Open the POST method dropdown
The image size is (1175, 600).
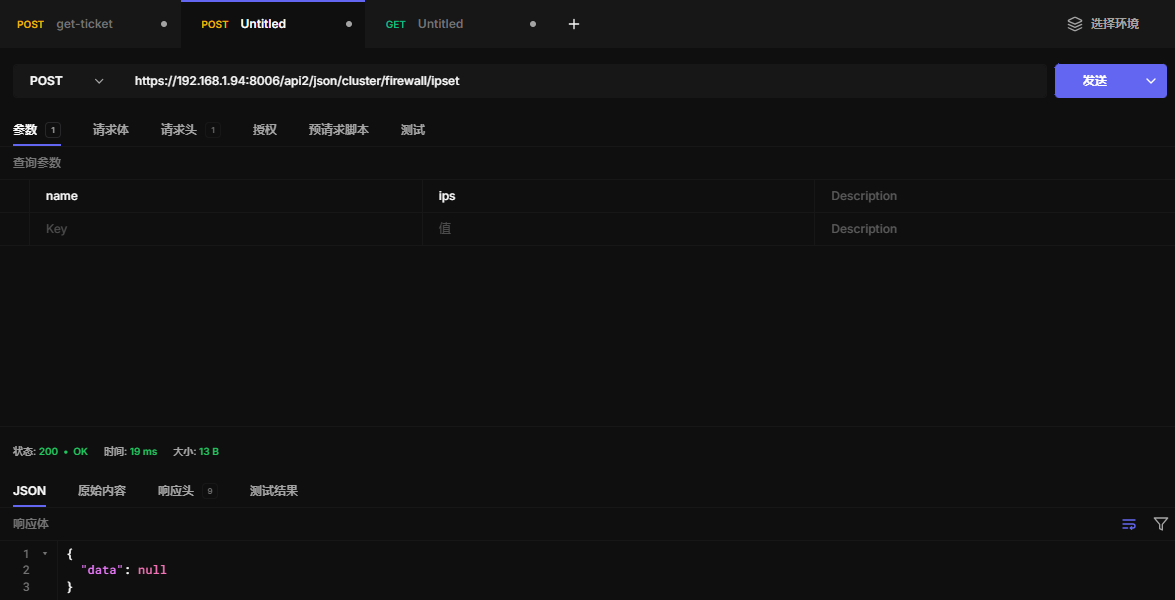point(66,81)
